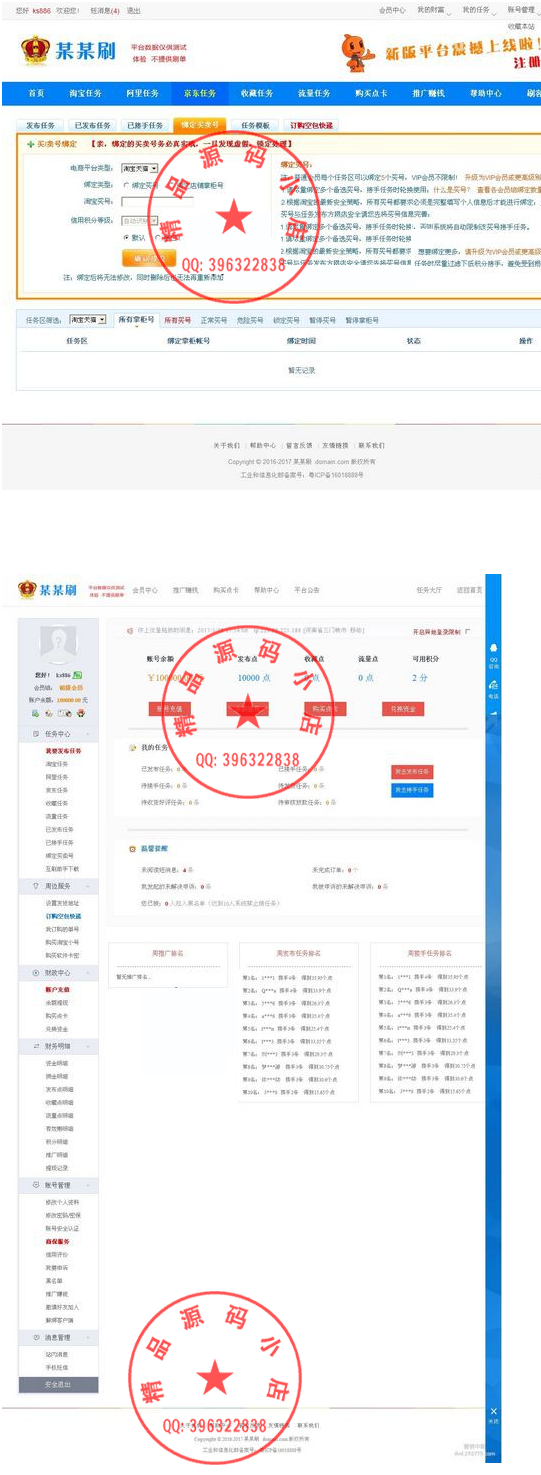Click the red 兑换资金 button
The image size is (541, 1475).
click(x=402, y=709)
